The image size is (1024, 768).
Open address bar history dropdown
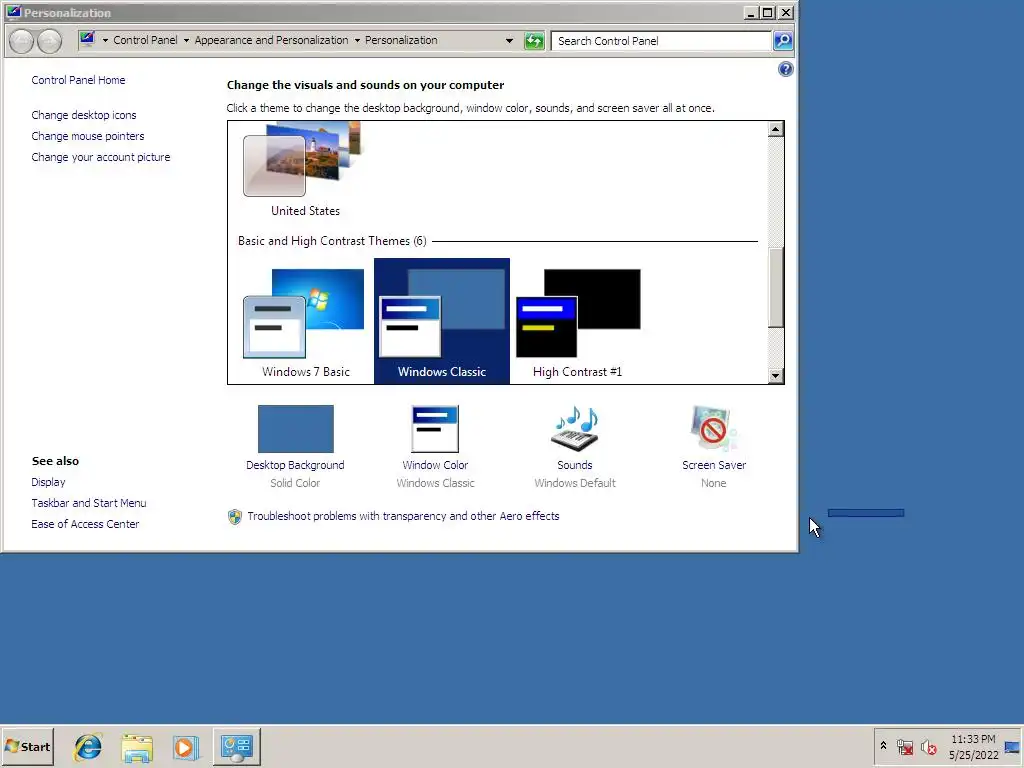coord(509,40)
